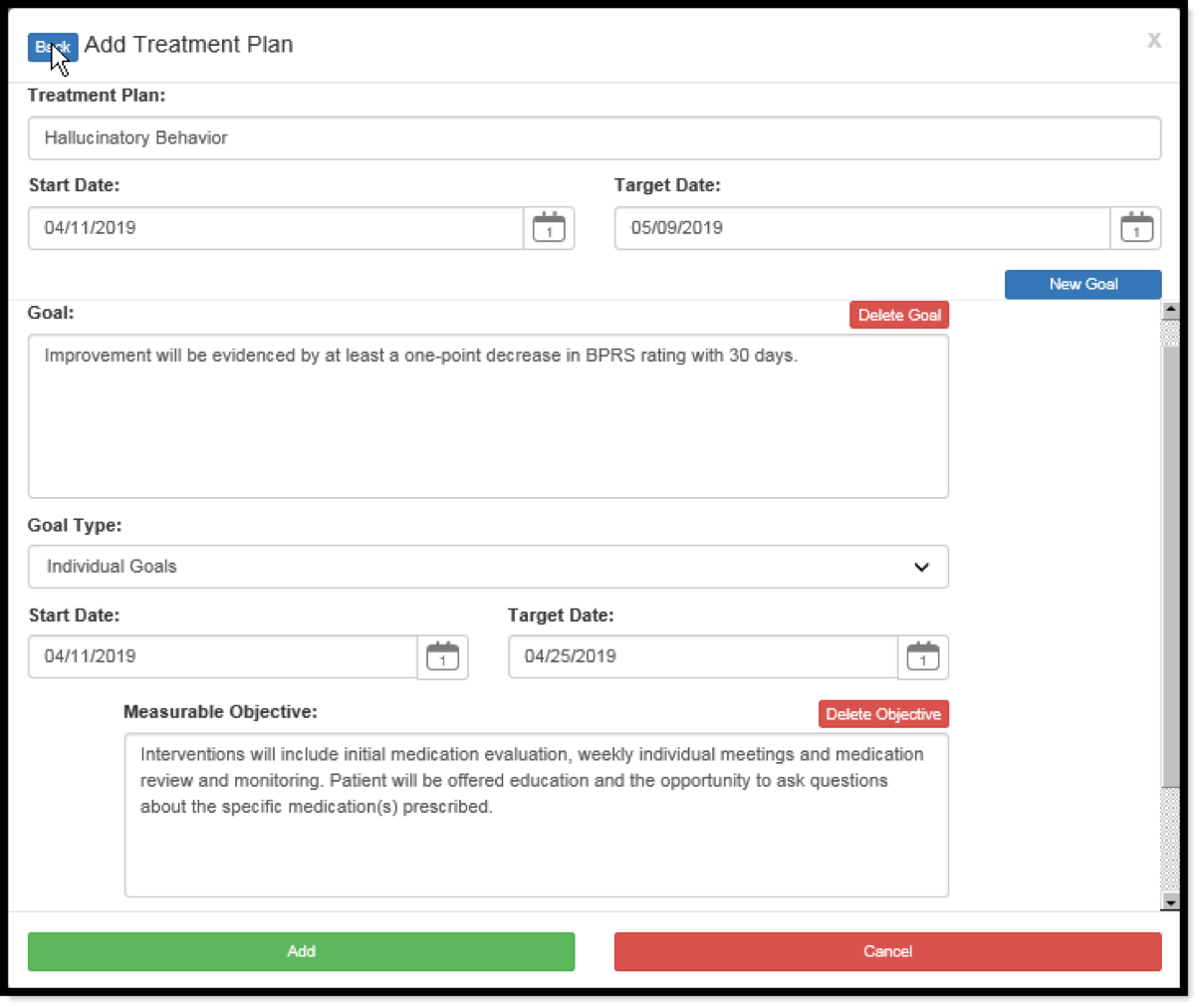
Task: Open calendar for treatment plan Start Date
Action: pyautogui.click(x=549, y=228)
